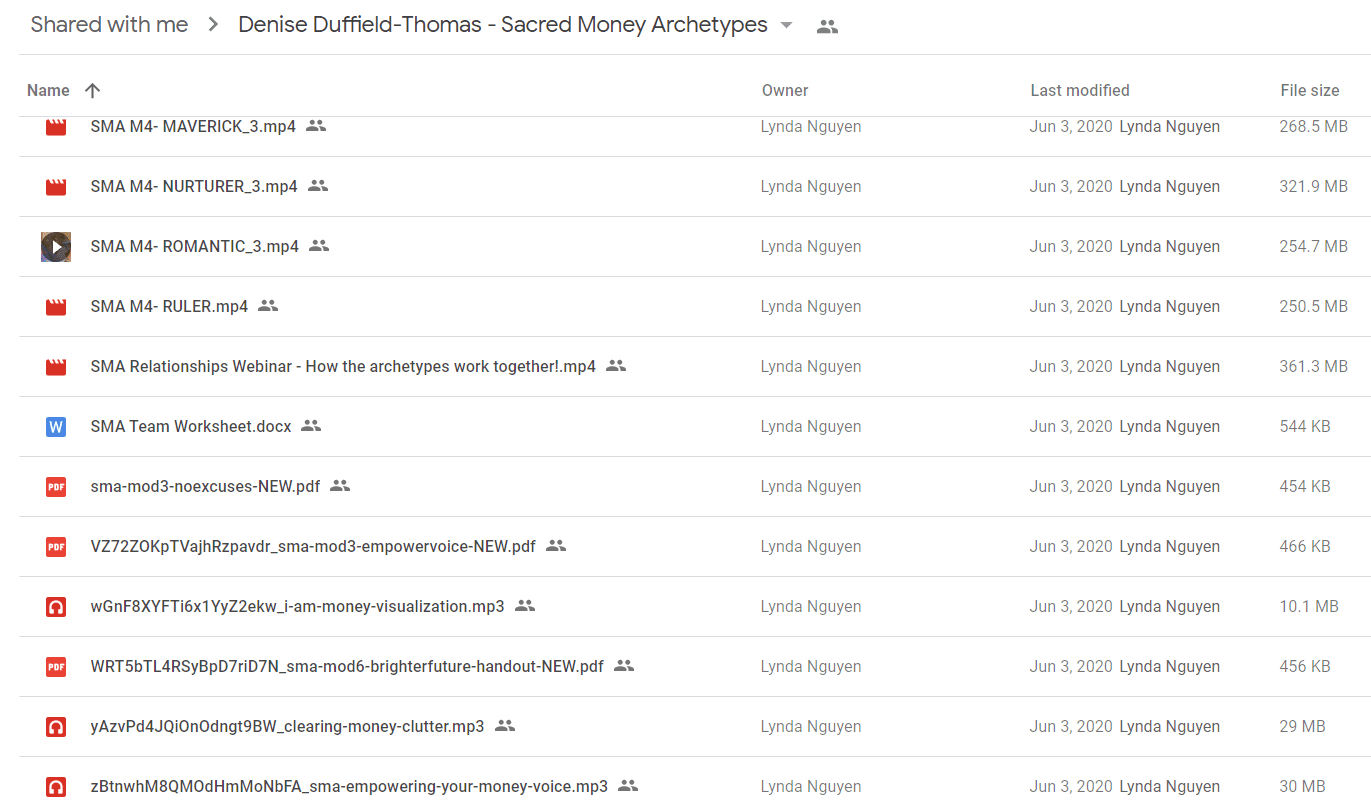The image size is (1371, 808).
Task: Click the 10.1 MB file size value
Action: pyautogui.click(x=1309, y=607)
